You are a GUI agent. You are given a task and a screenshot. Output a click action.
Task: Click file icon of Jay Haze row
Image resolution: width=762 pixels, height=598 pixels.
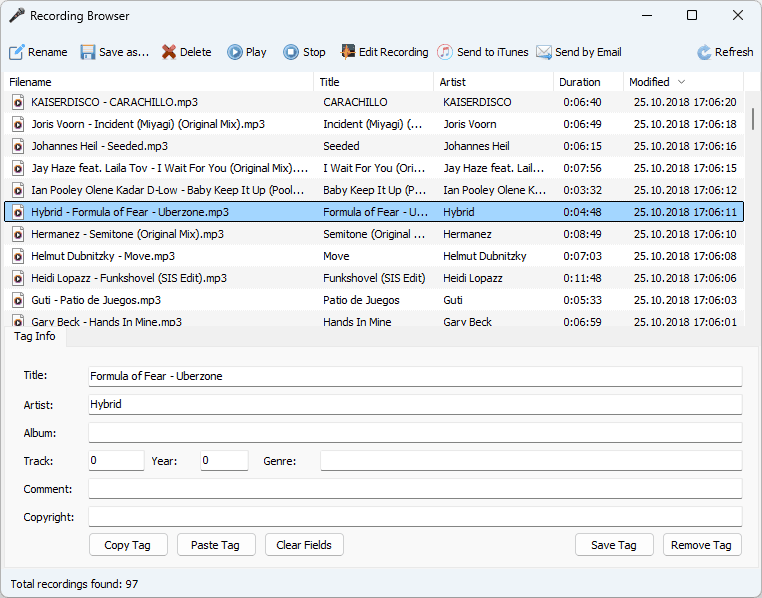(x=18, y=168)
